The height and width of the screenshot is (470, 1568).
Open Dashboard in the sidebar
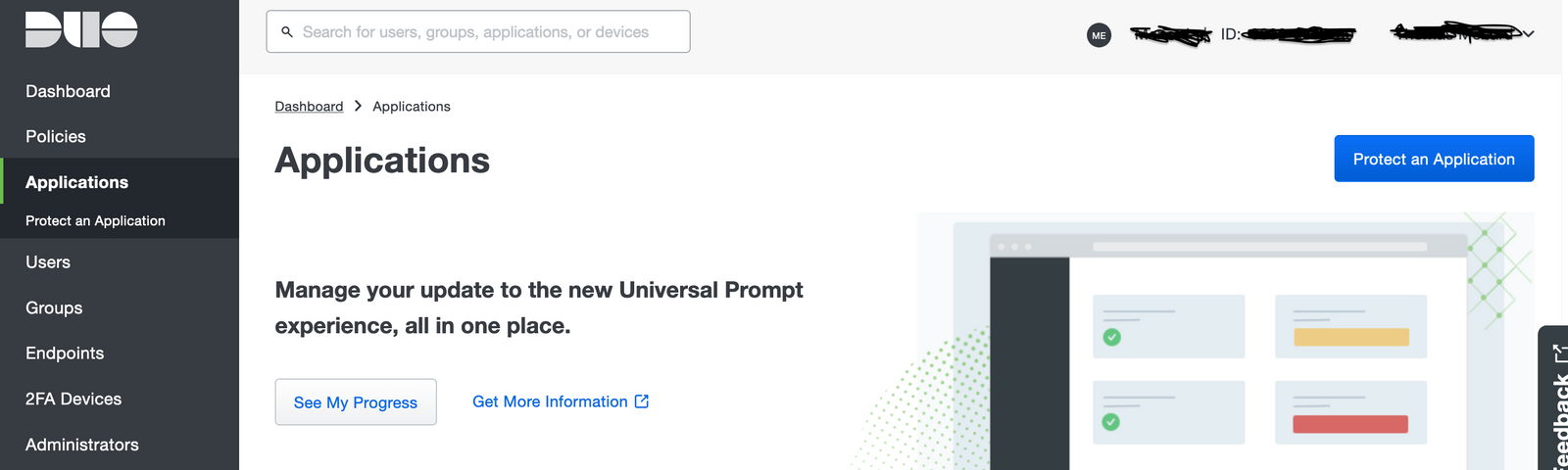[x=68, y=91]
